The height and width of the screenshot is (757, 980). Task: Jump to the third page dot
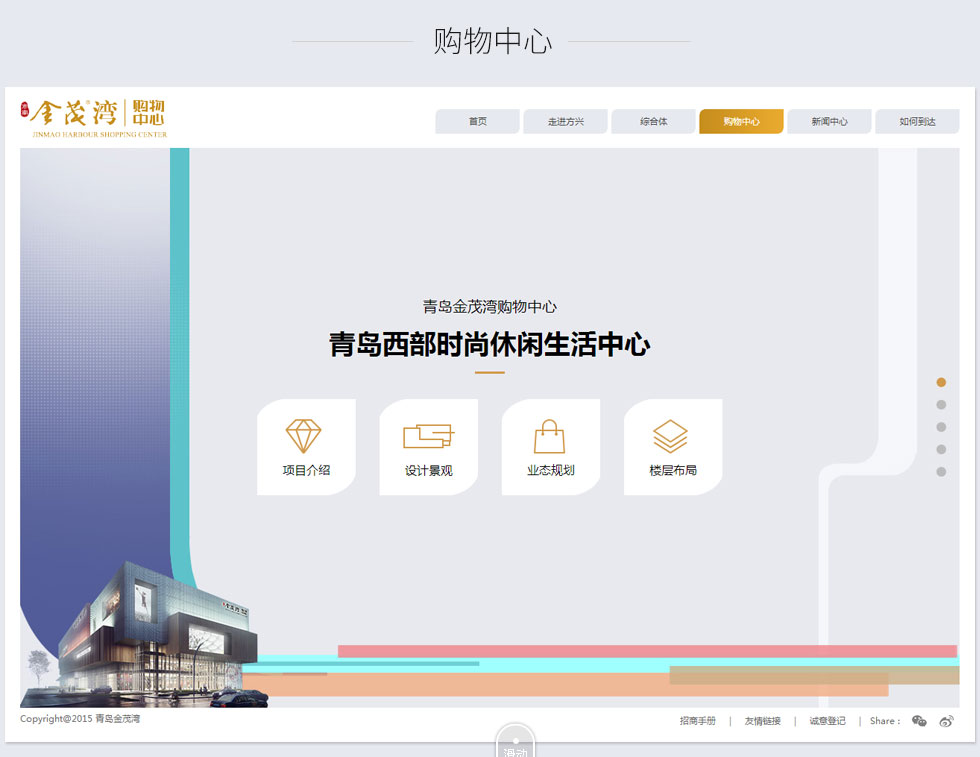[x=941, y=427]
